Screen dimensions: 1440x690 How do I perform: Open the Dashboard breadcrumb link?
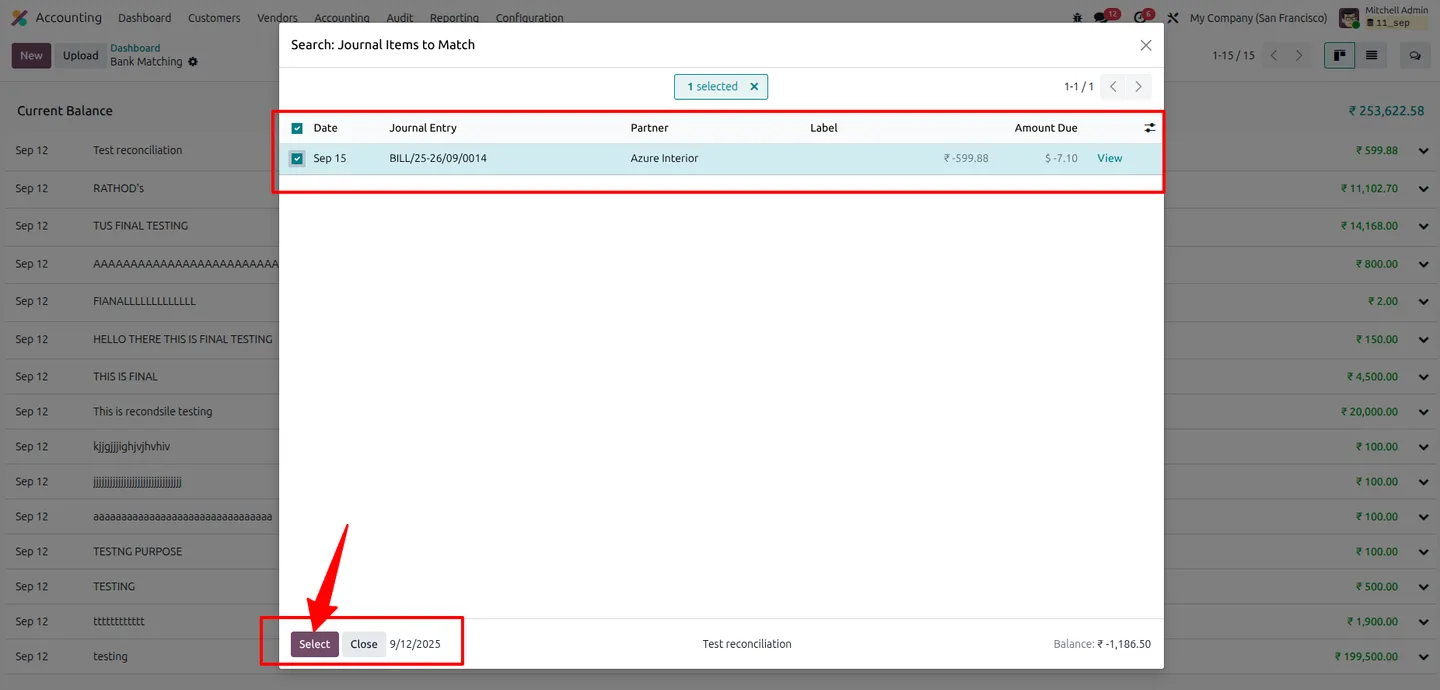tap(135, 48)
